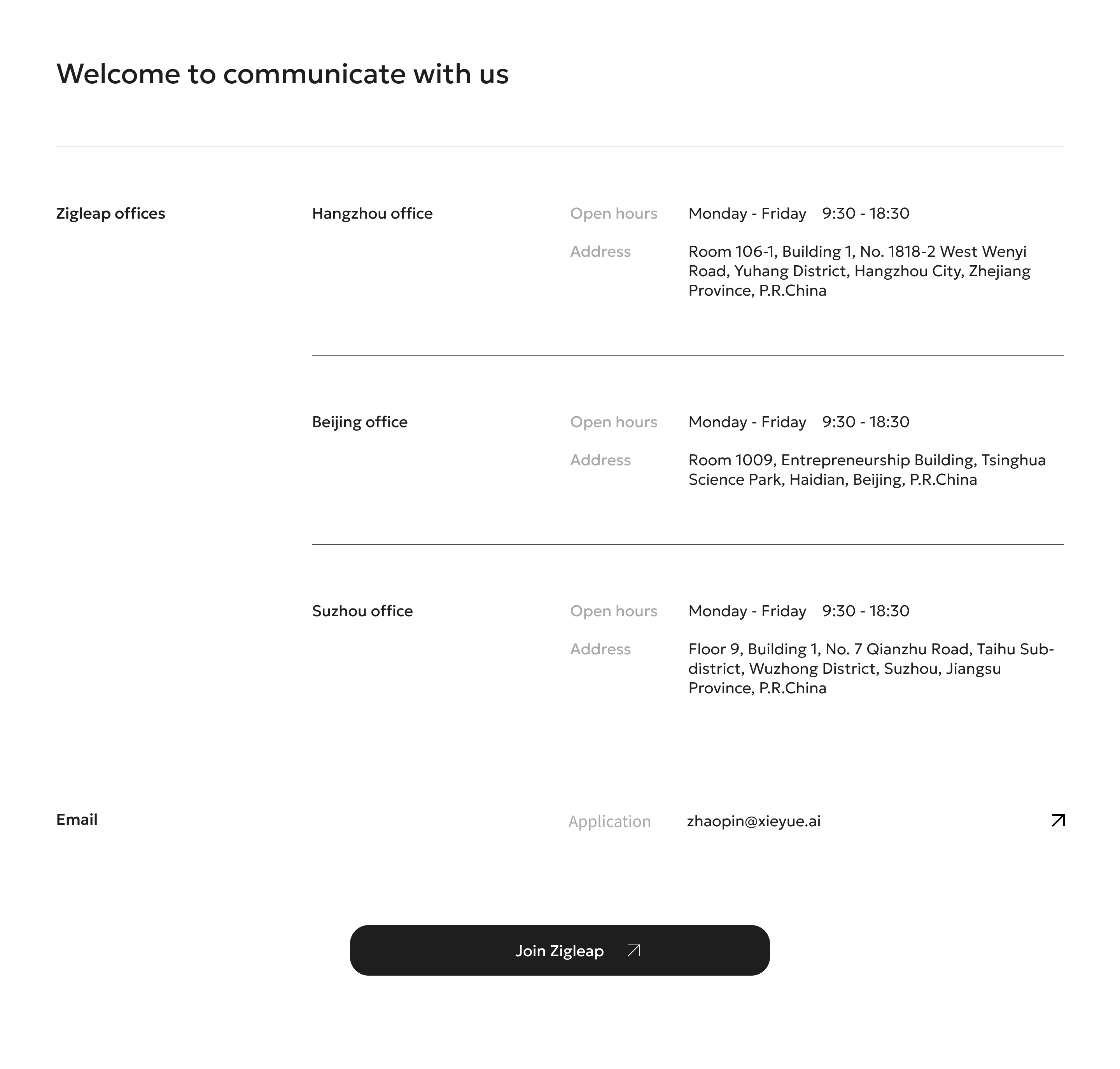Click the arrow icon beside the email address
Image resolution: width=1120 pixels, height=1069 pixels.
1058,820
